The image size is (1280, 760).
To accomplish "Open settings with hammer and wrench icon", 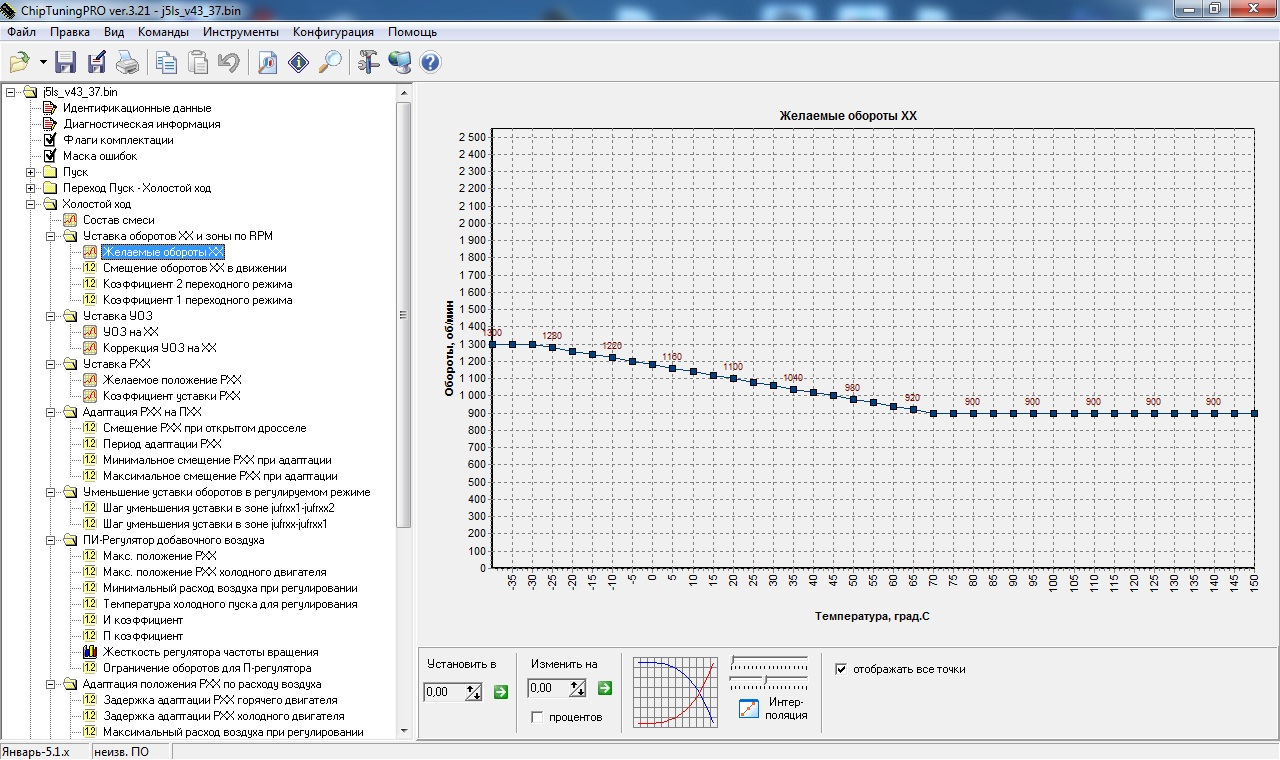I will (x=368, y=62).
